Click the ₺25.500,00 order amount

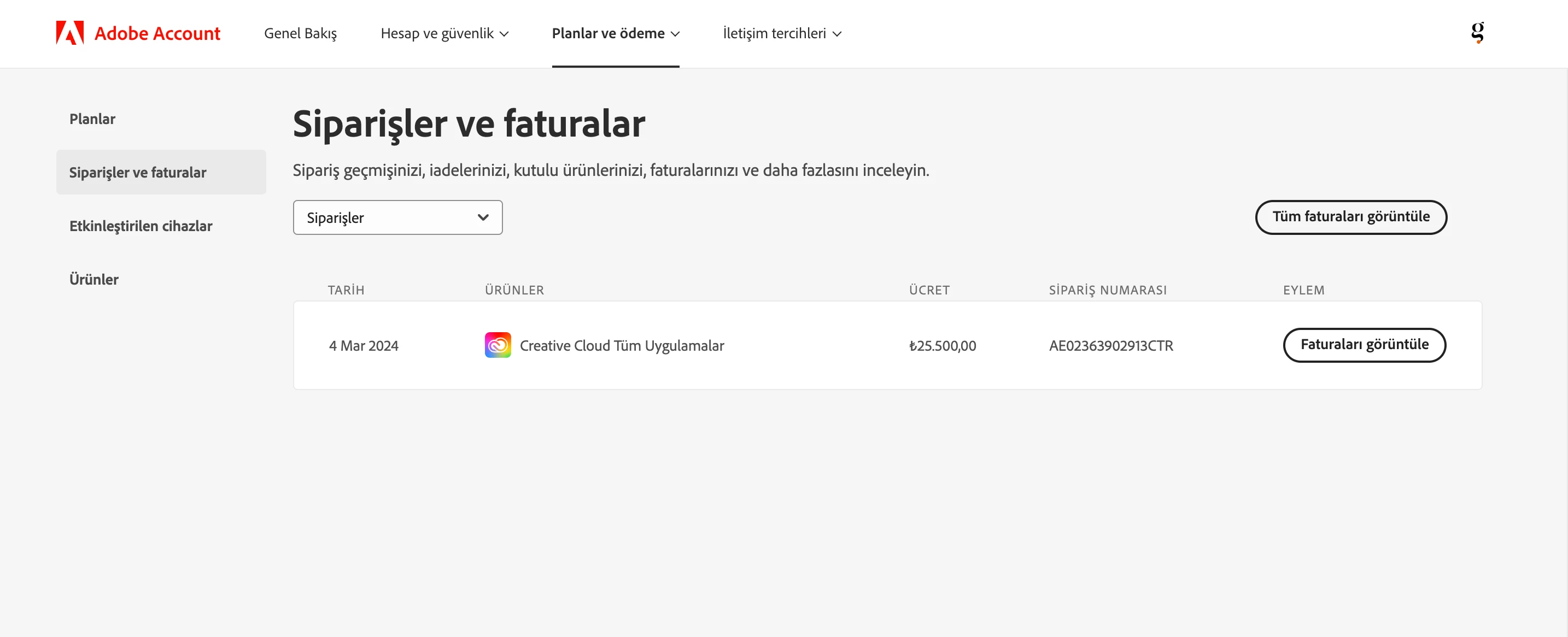click(941, 346)
